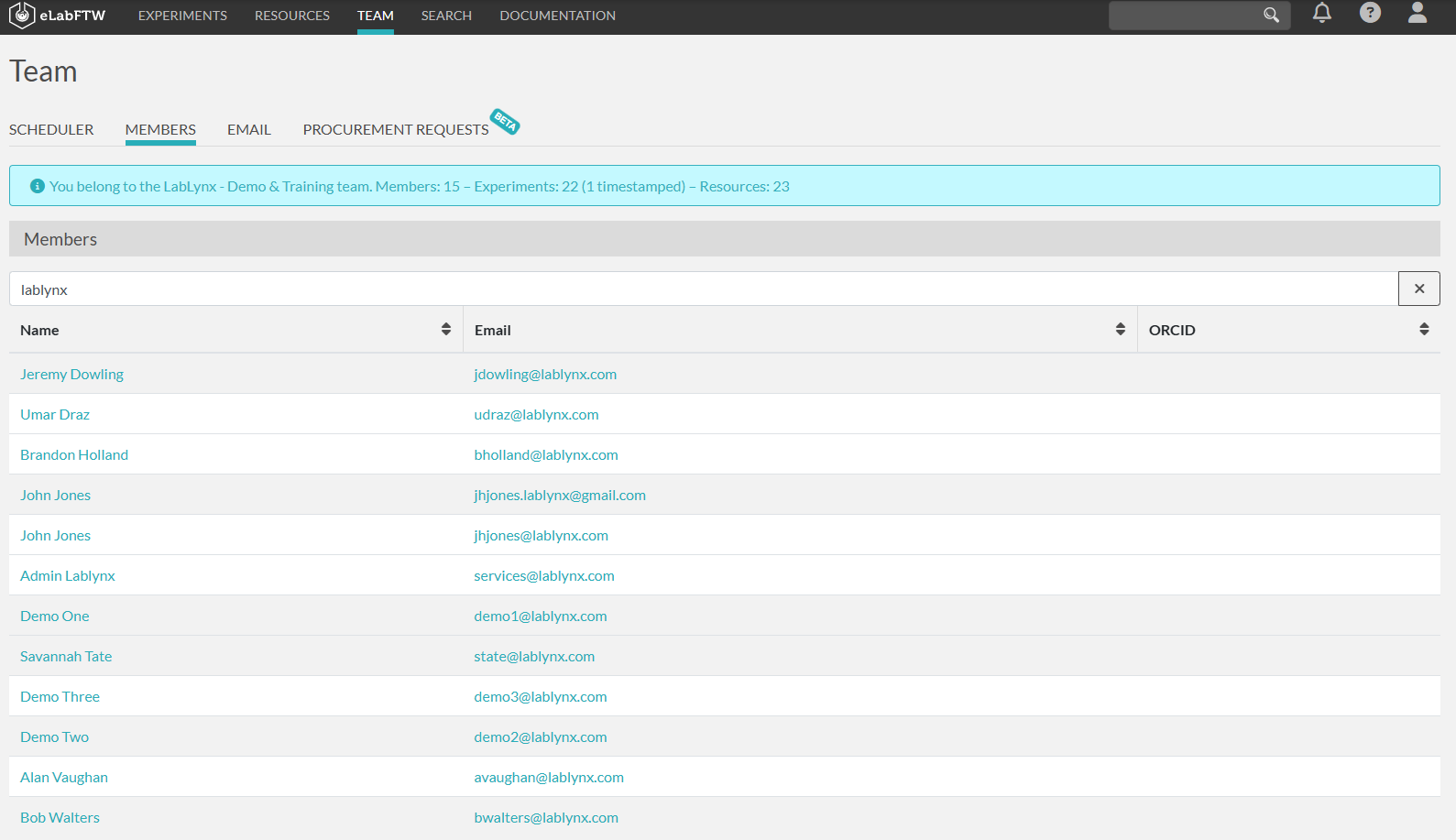Screen dimensions: 1456x840
Task: Open the Experiments menu
Action: click(x=182, y=16)
